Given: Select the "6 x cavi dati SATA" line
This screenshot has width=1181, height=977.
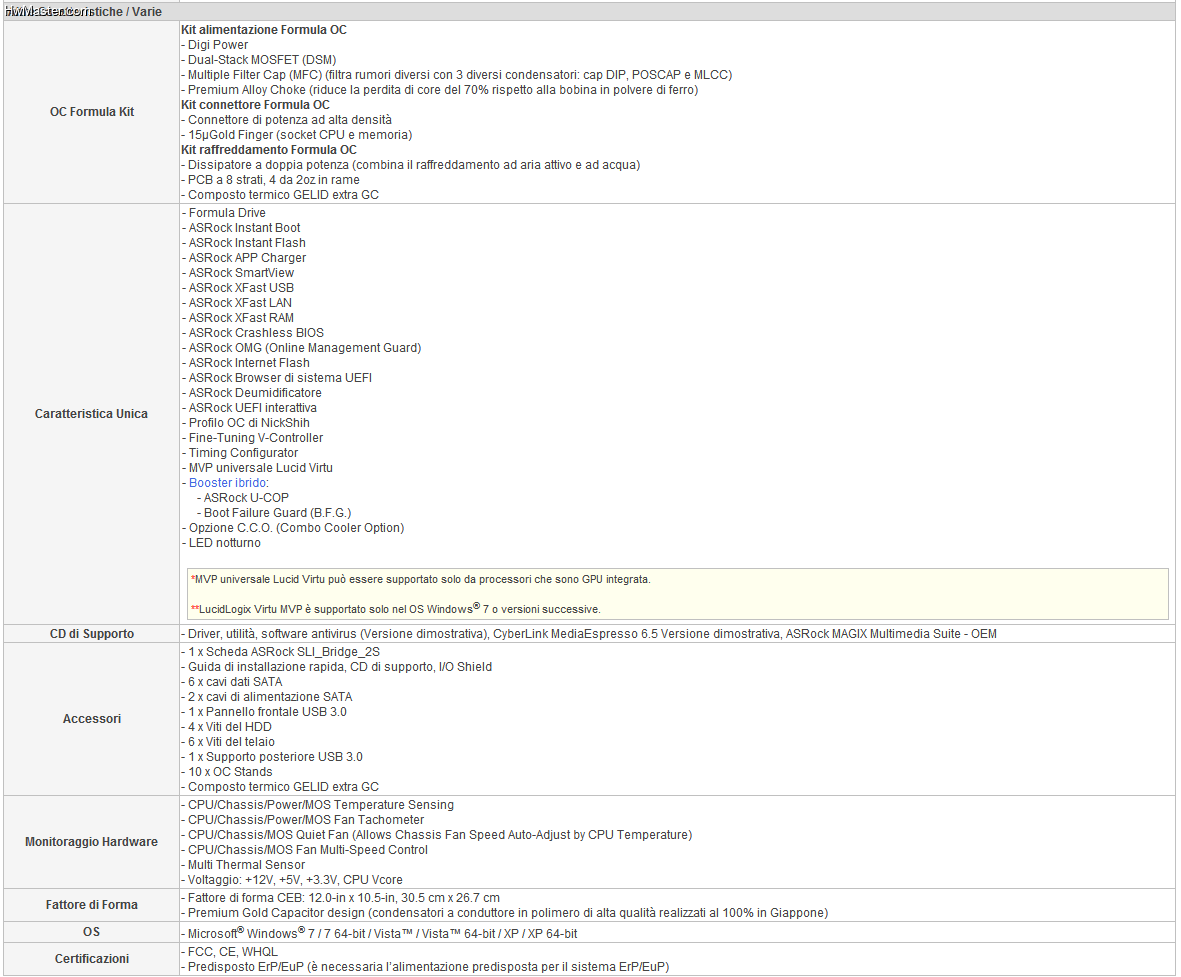Looking at the screenshot, I should tap(231, 682).
